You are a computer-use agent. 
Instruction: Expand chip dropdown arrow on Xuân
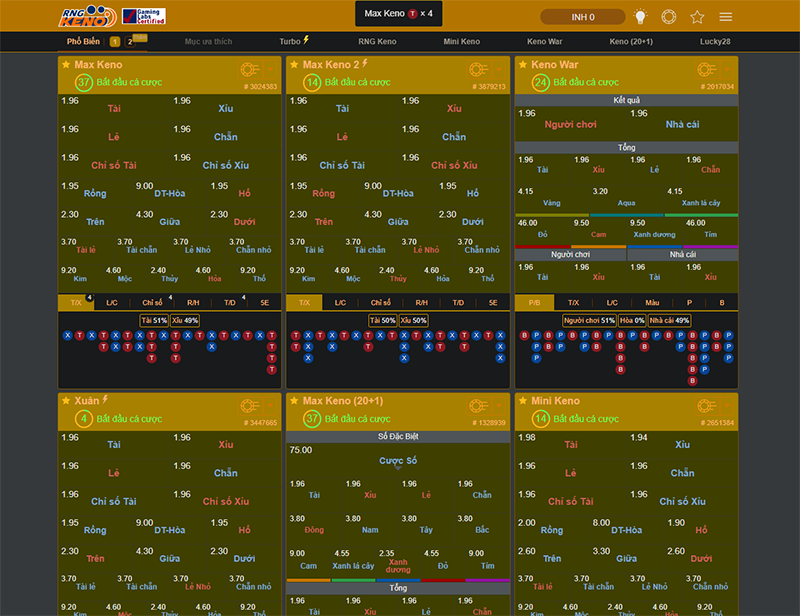pos(270,406)
